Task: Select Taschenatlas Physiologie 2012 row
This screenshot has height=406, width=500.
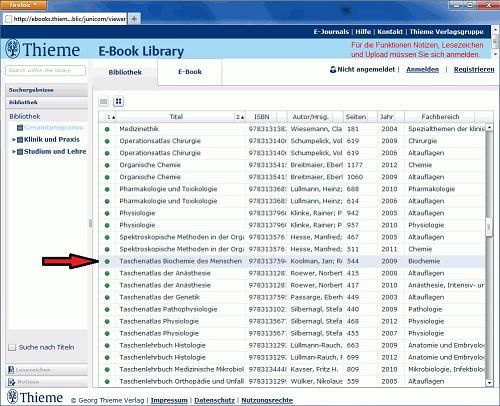Action: coord(292,321)
